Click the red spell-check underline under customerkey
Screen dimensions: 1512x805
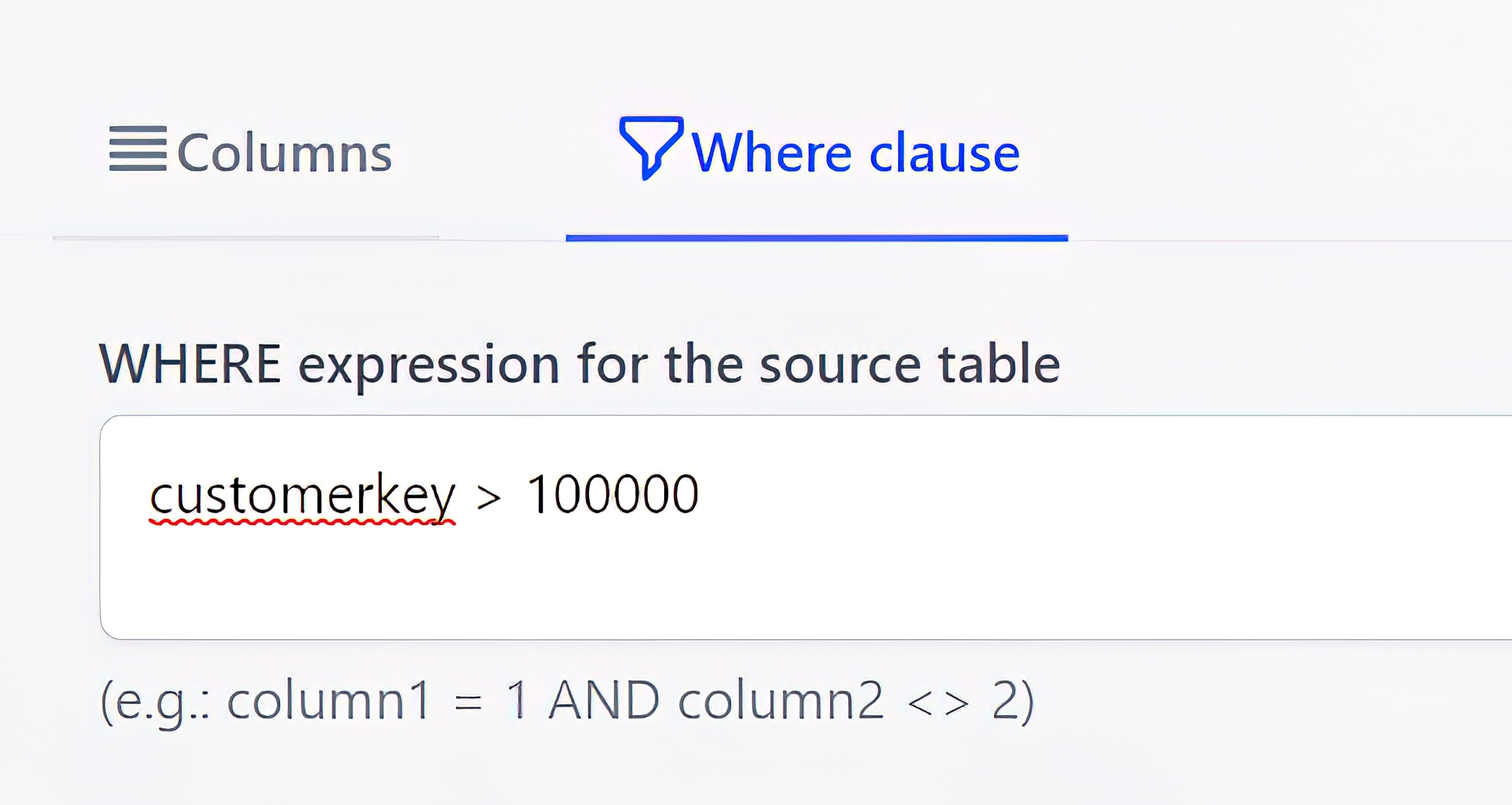point(302,522)
